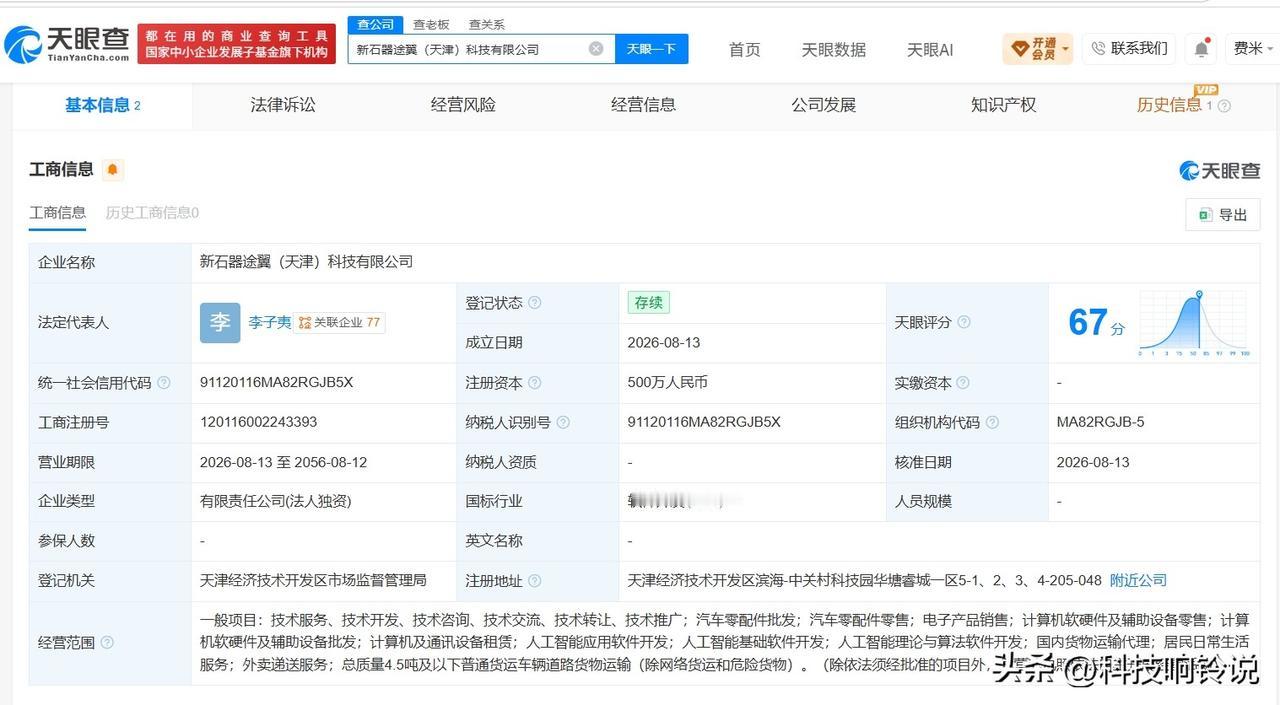Click the 成立日期 value 2026-08-13

[664, 342]
